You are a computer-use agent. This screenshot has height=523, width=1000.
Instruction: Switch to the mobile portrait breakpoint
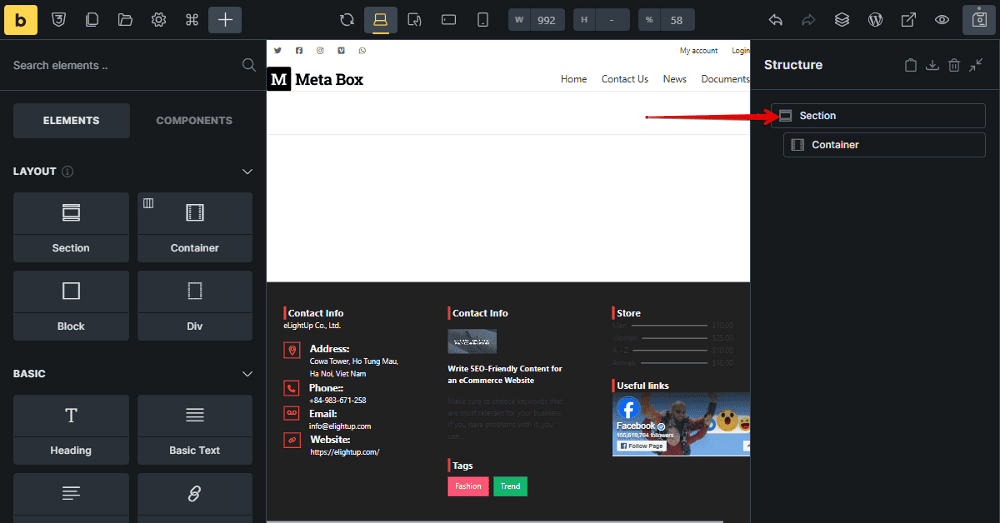click(x=483, y=19)
